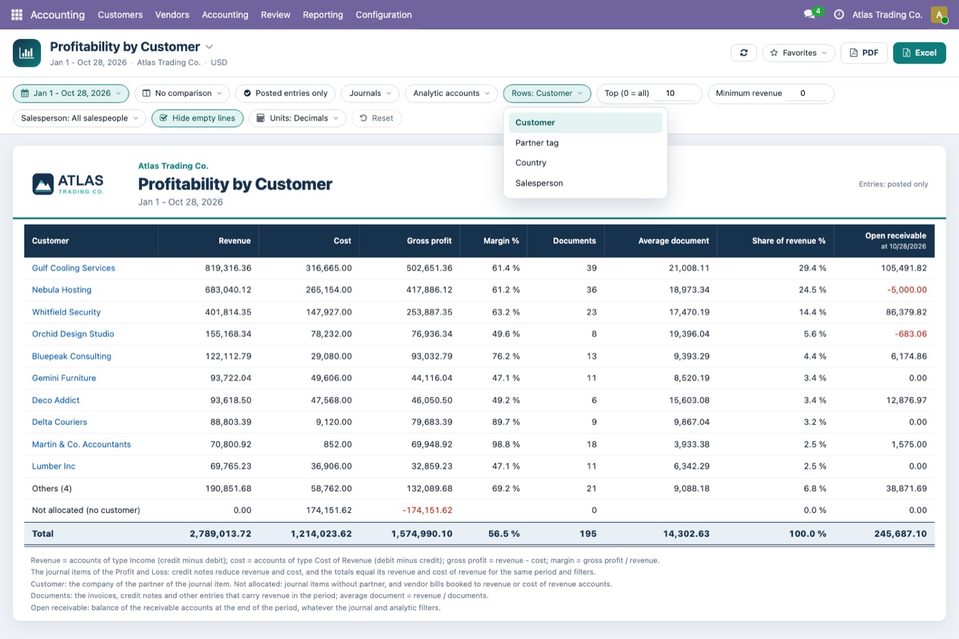This screenshot has height=639, width=959.
Task: Collapse the Rows: Customer dropdown
Action: pos(547,93)
